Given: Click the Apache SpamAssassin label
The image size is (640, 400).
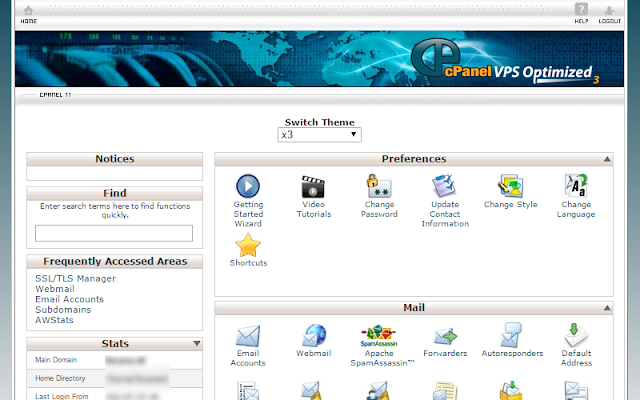Looking at the screenshot, I should click(x=382, y=358).
